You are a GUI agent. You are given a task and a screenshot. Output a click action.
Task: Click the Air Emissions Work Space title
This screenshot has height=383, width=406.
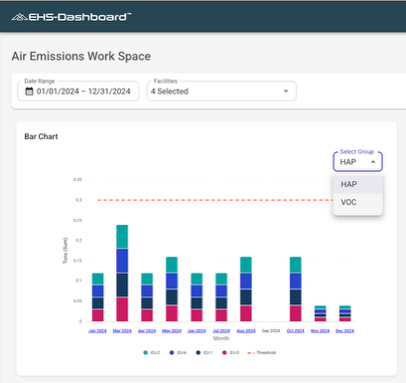pyautogui.click(x=81, y=56)
